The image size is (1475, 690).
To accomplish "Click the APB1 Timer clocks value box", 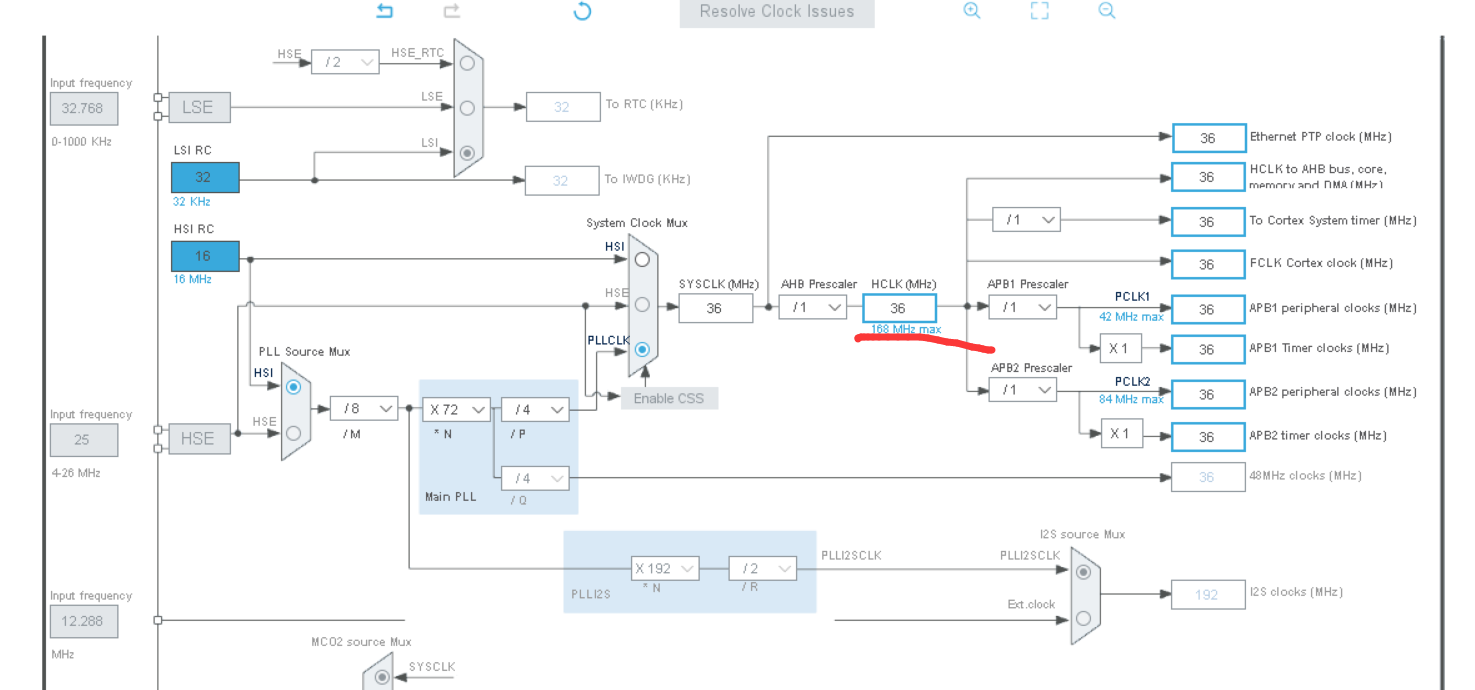I will [1208, 349].
